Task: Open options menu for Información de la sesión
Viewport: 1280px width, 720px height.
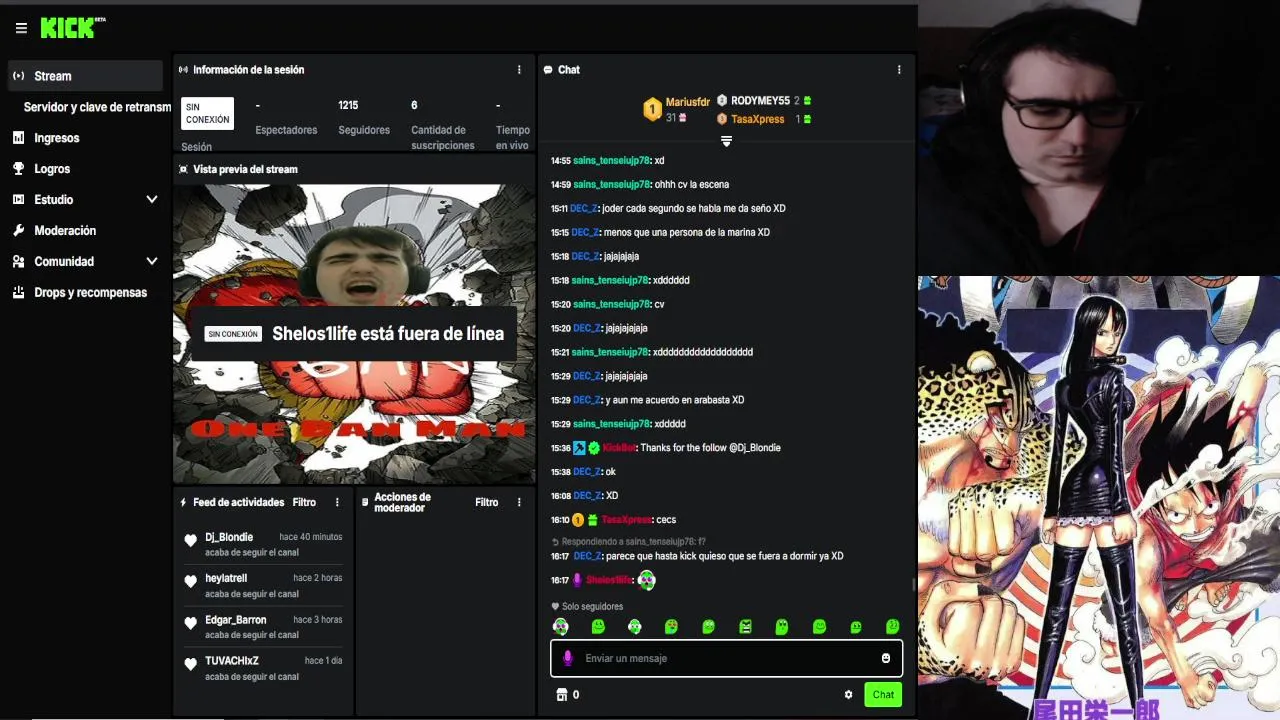Action: click(519, 70)
